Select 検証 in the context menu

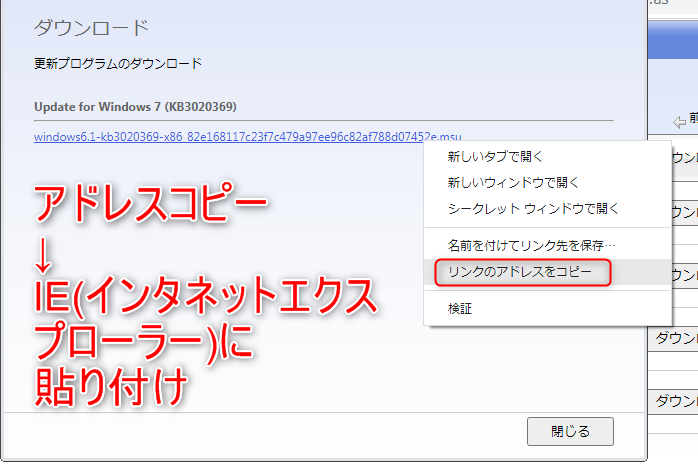548,308
